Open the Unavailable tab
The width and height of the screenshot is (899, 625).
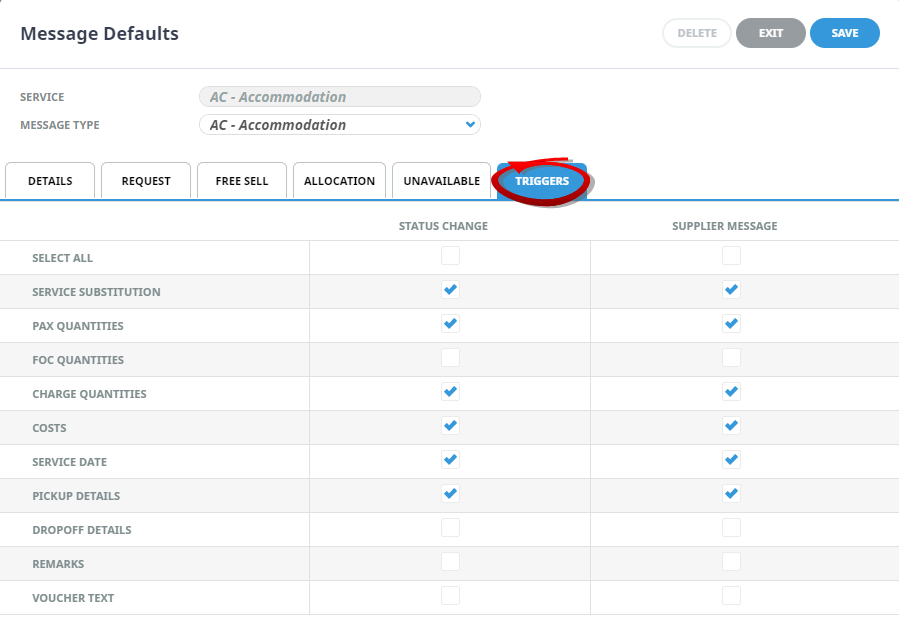click(x=441, y=181)
